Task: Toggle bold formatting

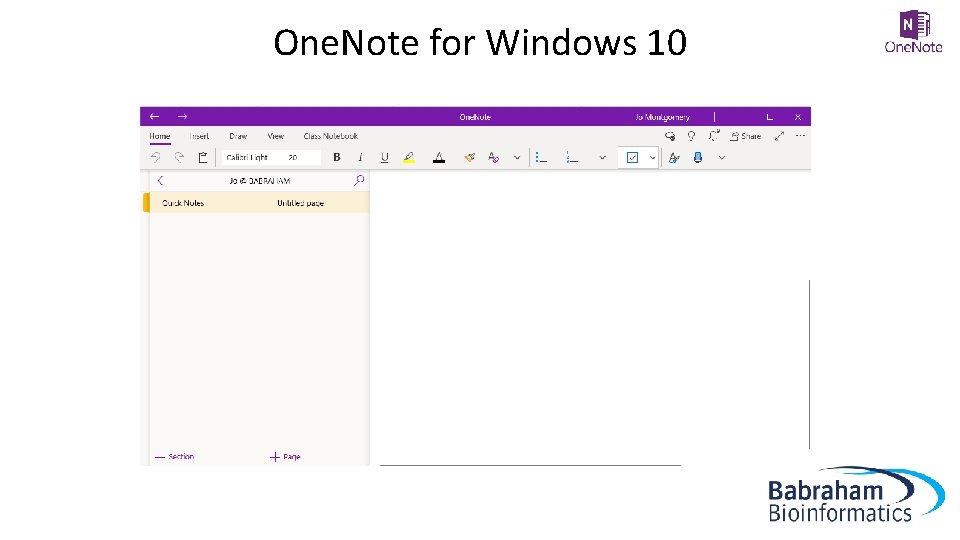Action: pyautogui.click(x=337, y=157)
